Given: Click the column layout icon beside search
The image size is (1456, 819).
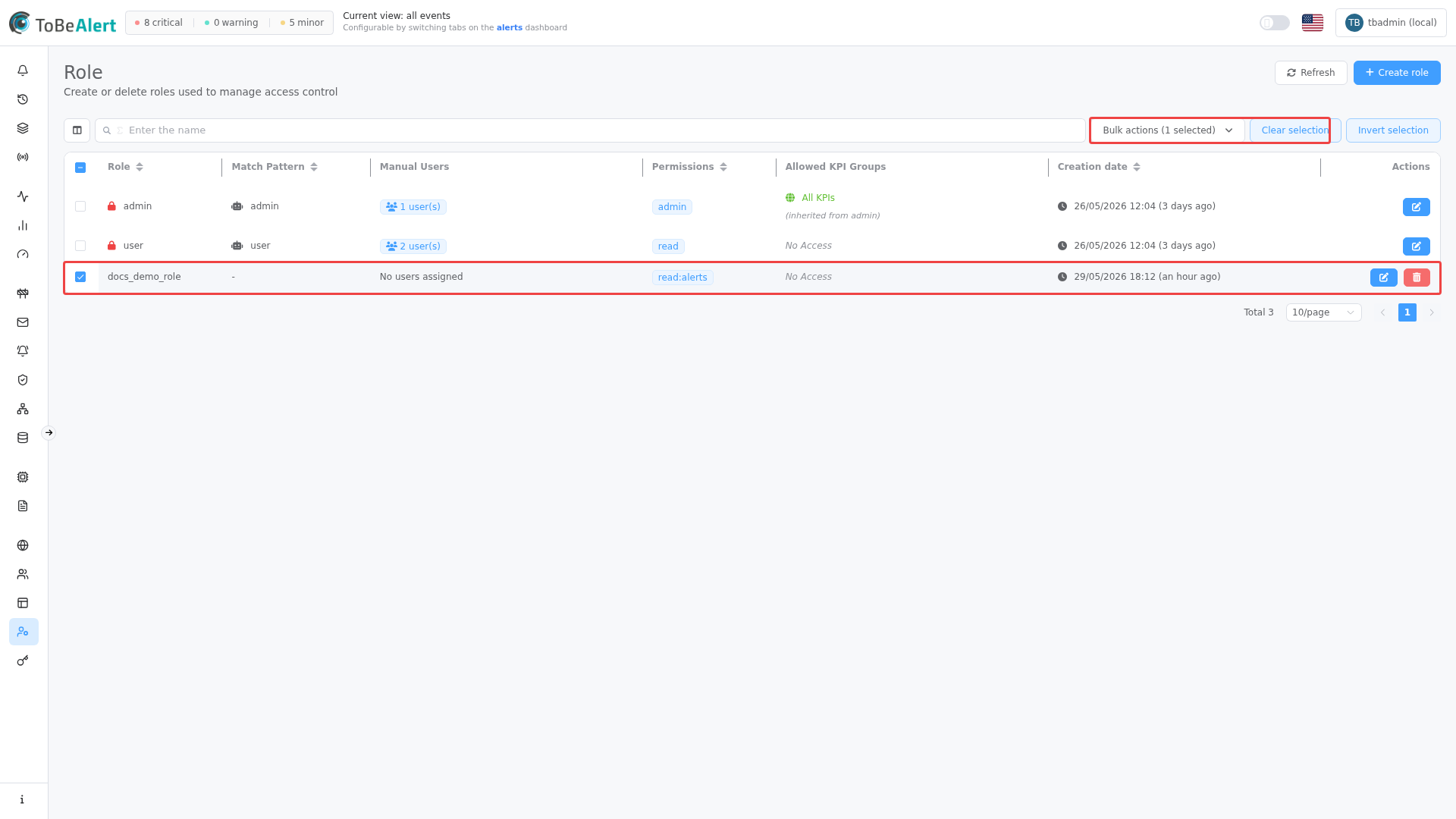Looking at the screenshot, I should [x=77, y=130].
